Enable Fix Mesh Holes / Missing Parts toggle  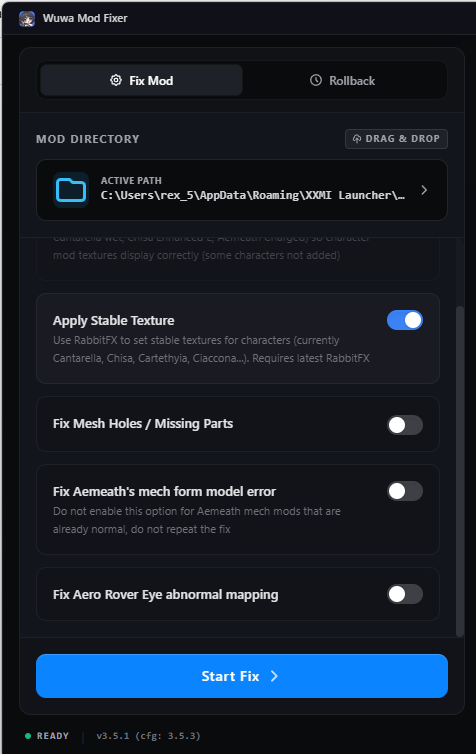pos(405,425)
